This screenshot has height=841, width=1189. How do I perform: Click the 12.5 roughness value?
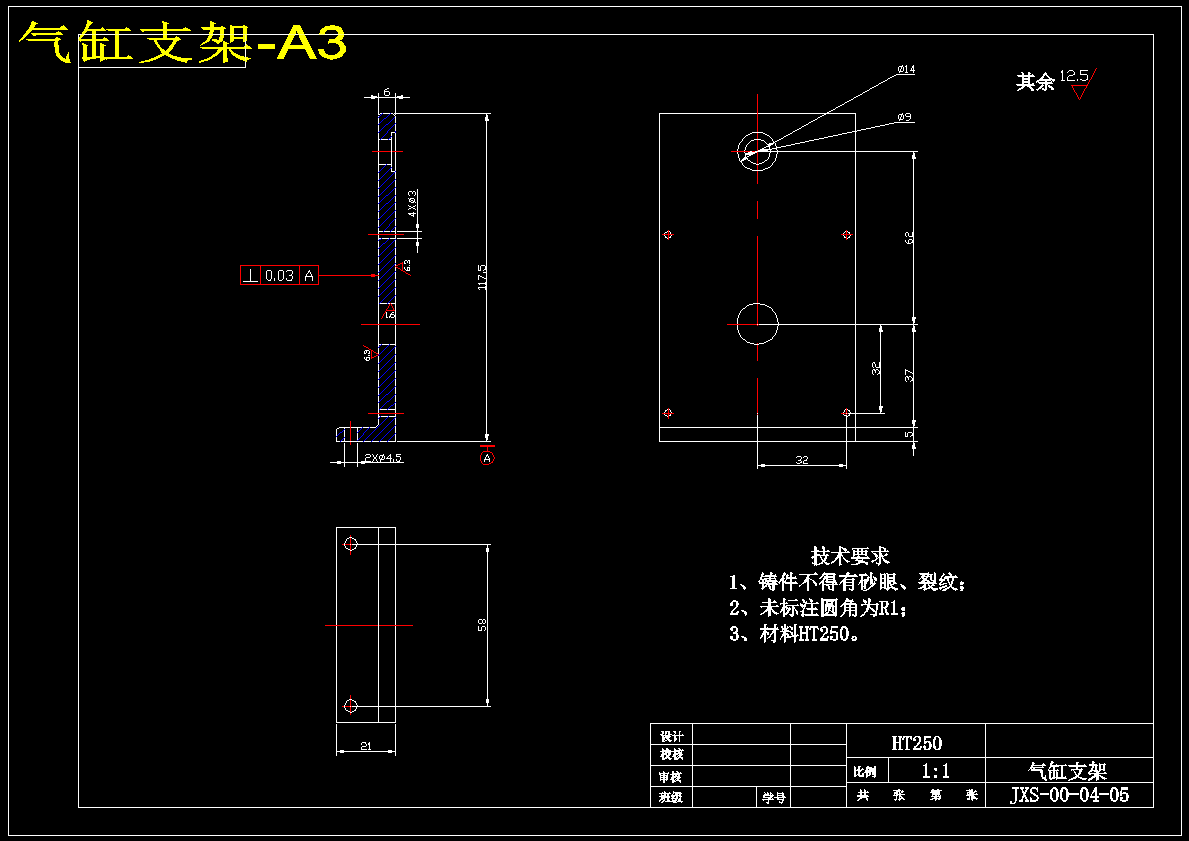(1074, 76)
